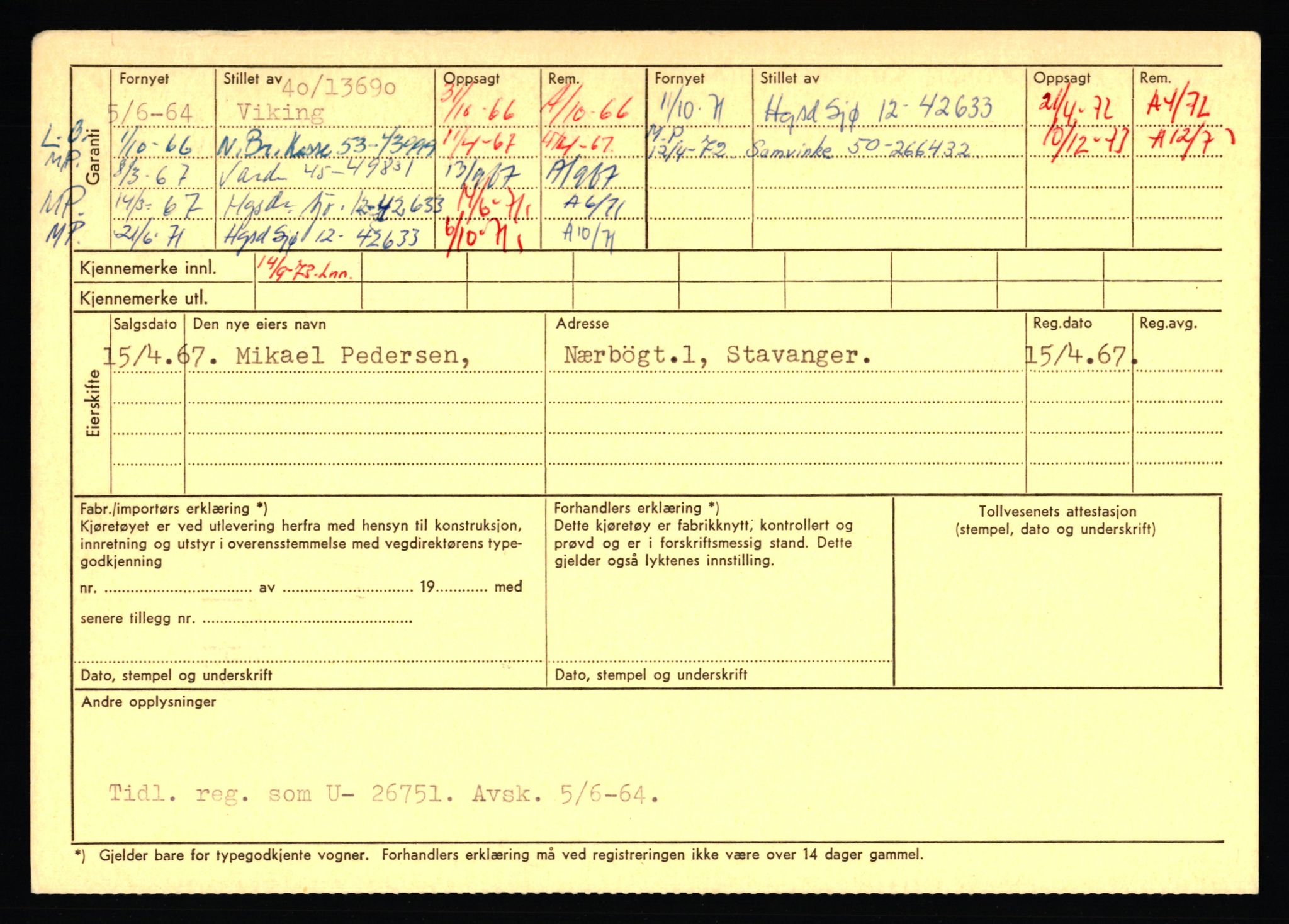The height and width of the screenshot is (924, 1289).
Task: Click the typed date "5/6-64" under Fornyet
Action: click(x=150, y=114)
